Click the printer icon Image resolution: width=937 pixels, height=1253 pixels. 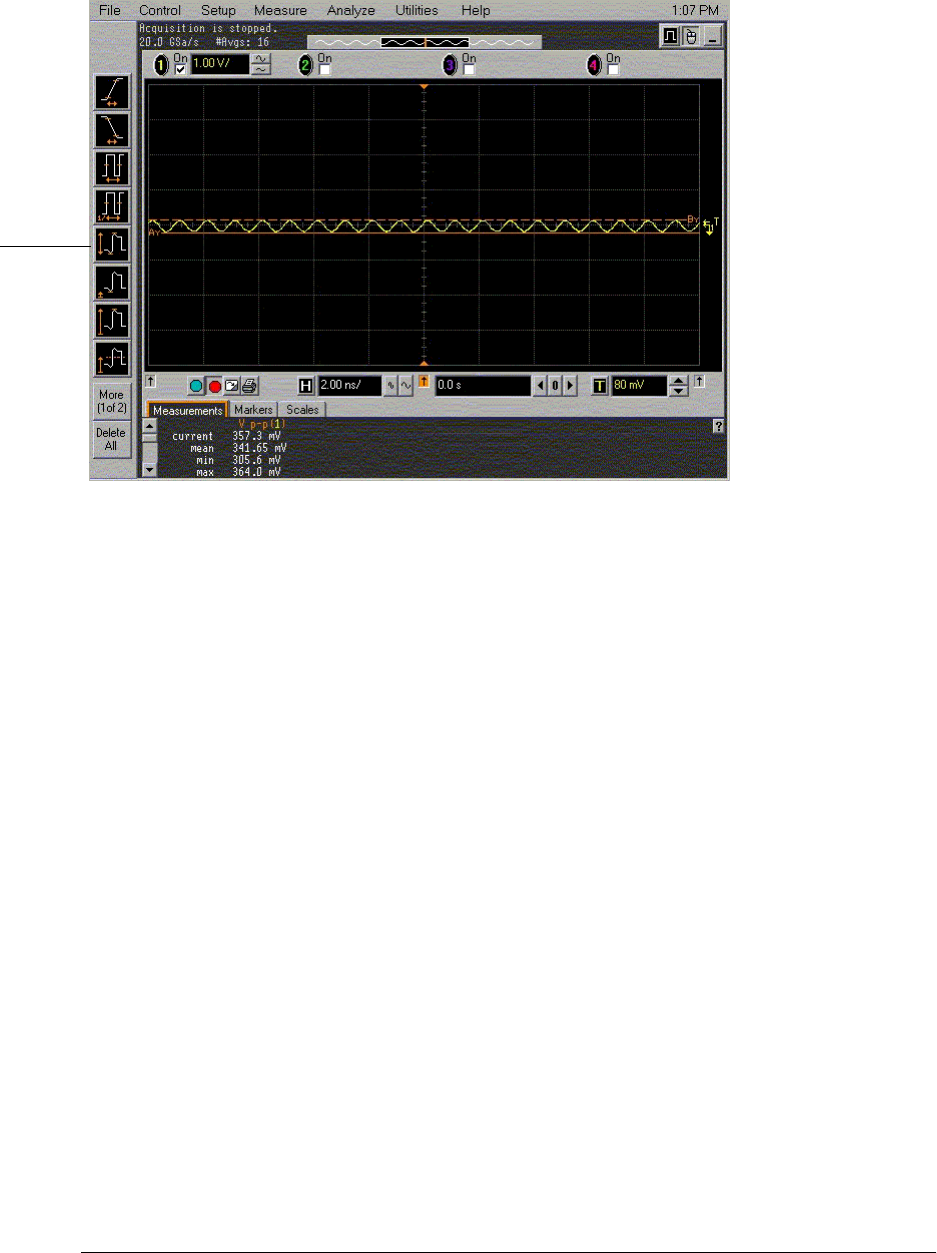[x=249, y=386]
